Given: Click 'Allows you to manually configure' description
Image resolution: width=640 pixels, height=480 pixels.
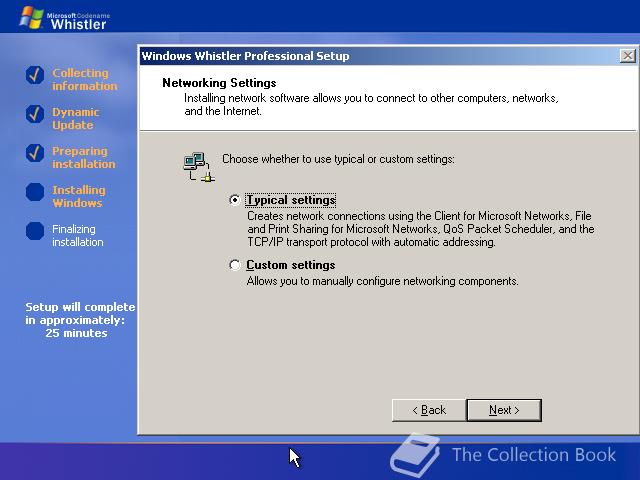Looking at the screenshot, I should point(382,281).
